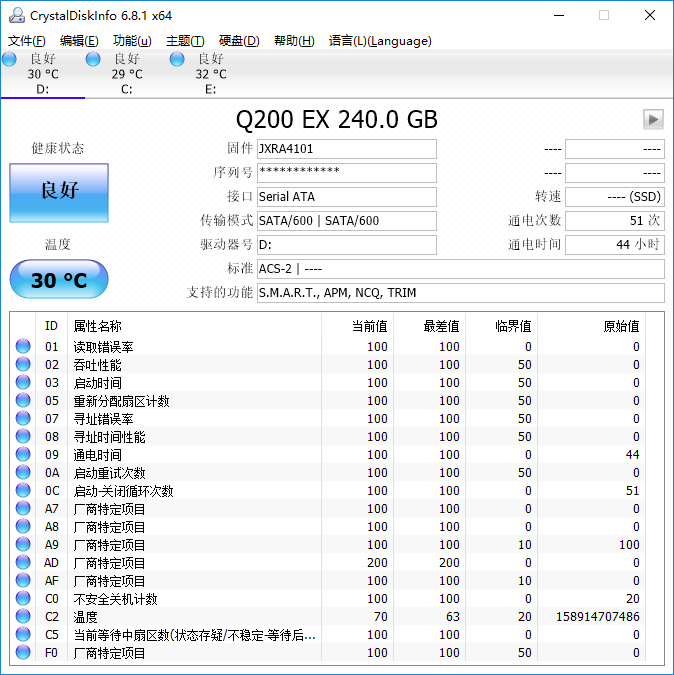Click the status orb for attribute 03
The image size is (674, 675).
[x=23, y=382]
